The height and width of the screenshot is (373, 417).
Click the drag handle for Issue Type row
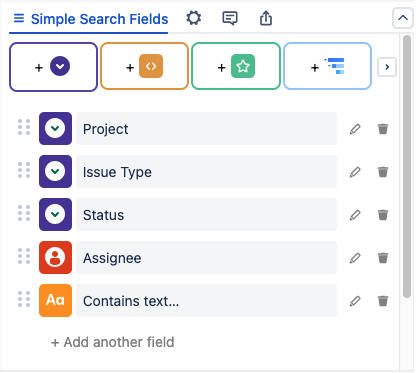pos(24,170)
